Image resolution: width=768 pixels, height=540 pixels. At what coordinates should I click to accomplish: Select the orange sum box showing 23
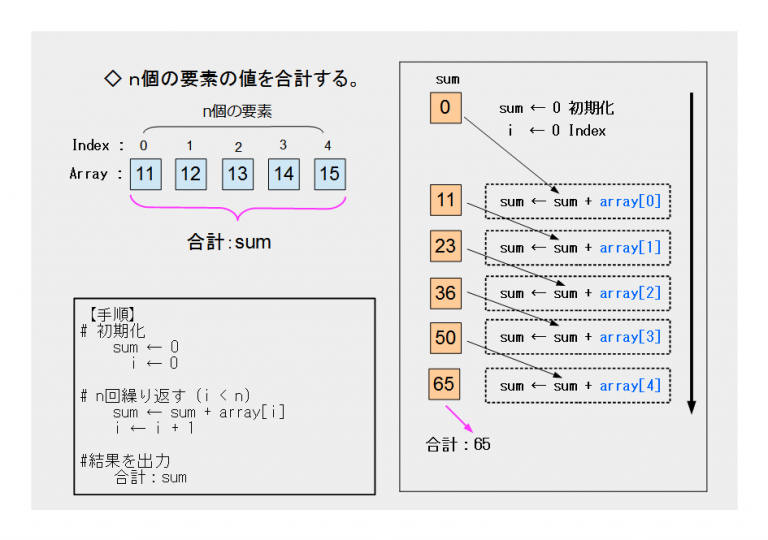coord(445,246)
